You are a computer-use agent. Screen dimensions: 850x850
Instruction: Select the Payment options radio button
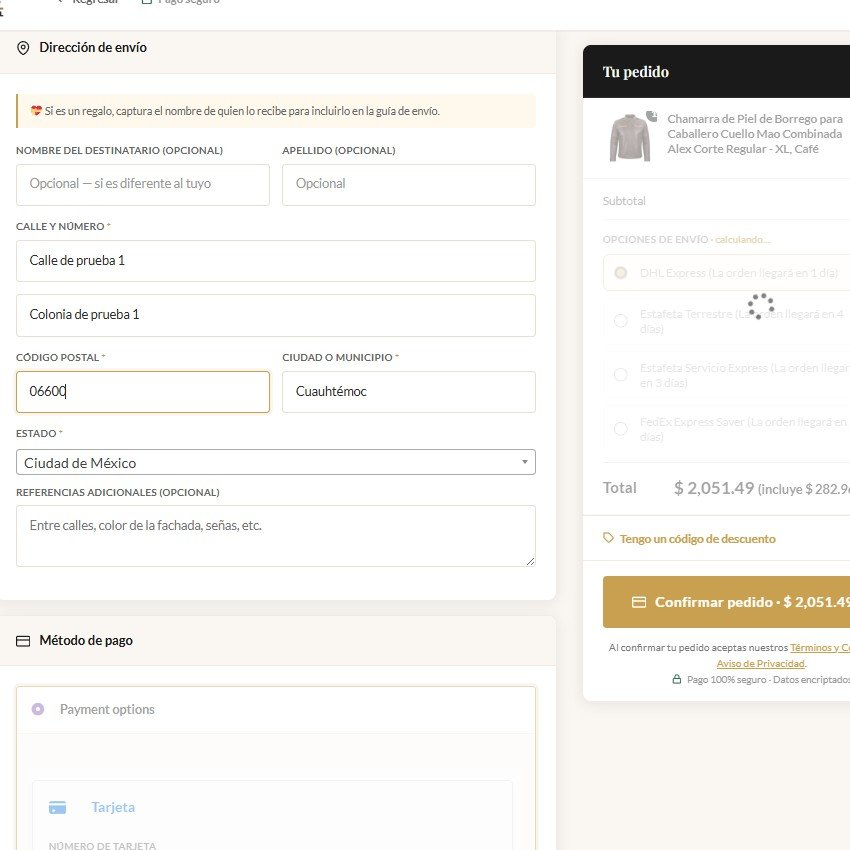point(38,709)
